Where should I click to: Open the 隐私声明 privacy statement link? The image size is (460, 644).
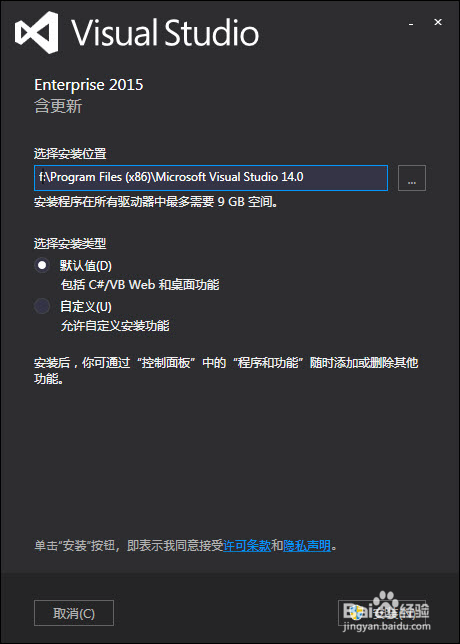[x=307, y=546]
